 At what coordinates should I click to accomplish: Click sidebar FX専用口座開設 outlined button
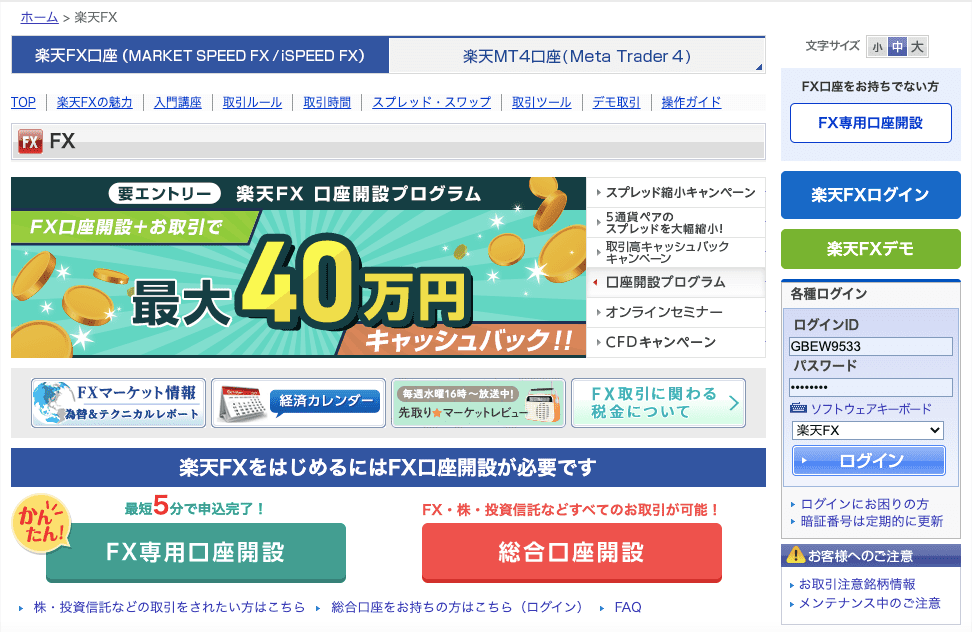[x=870, y=123]
